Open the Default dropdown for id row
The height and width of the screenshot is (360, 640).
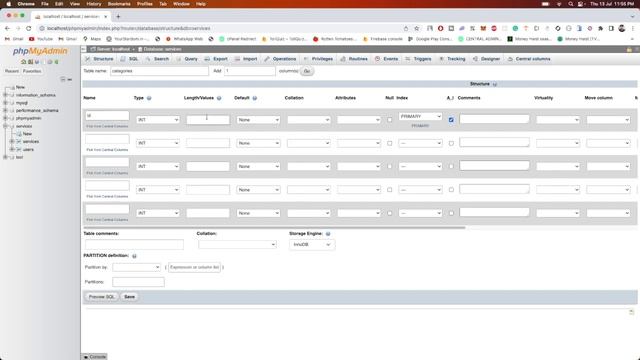pos(258,120)
